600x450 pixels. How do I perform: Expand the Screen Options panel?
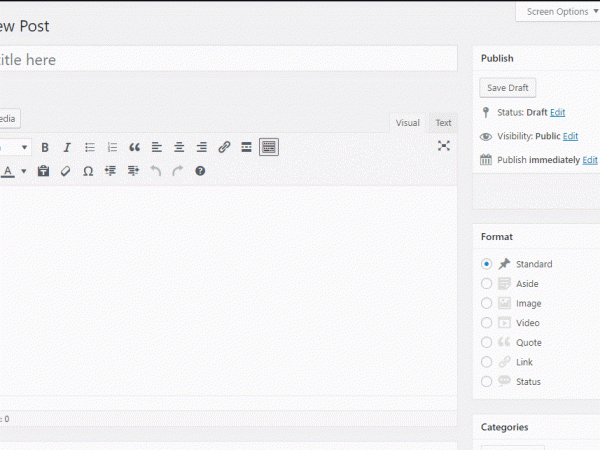(x=558, y=12)
